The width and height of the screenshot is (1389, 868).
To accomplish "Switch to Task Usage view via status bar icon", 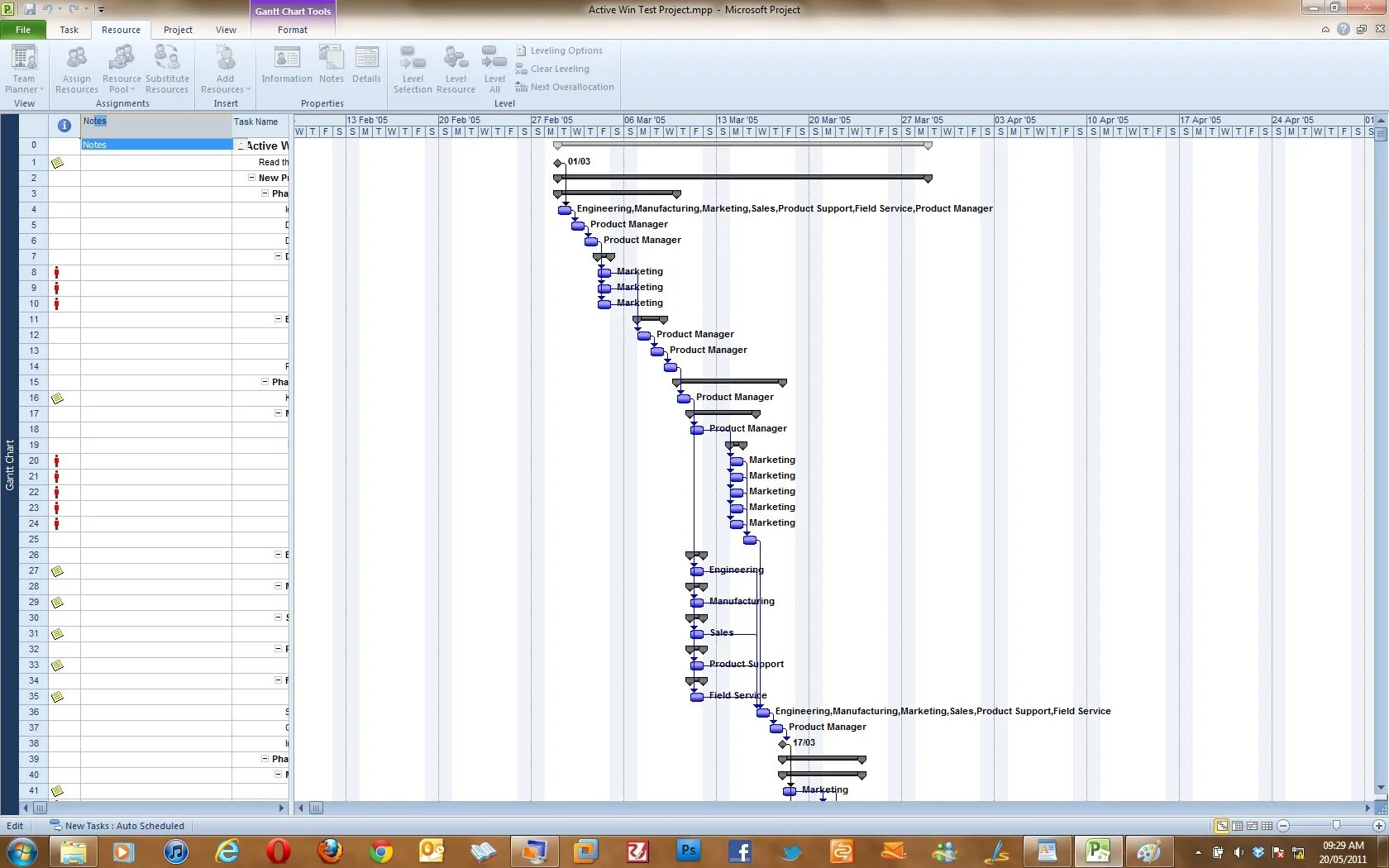I will pos(1238,826).
